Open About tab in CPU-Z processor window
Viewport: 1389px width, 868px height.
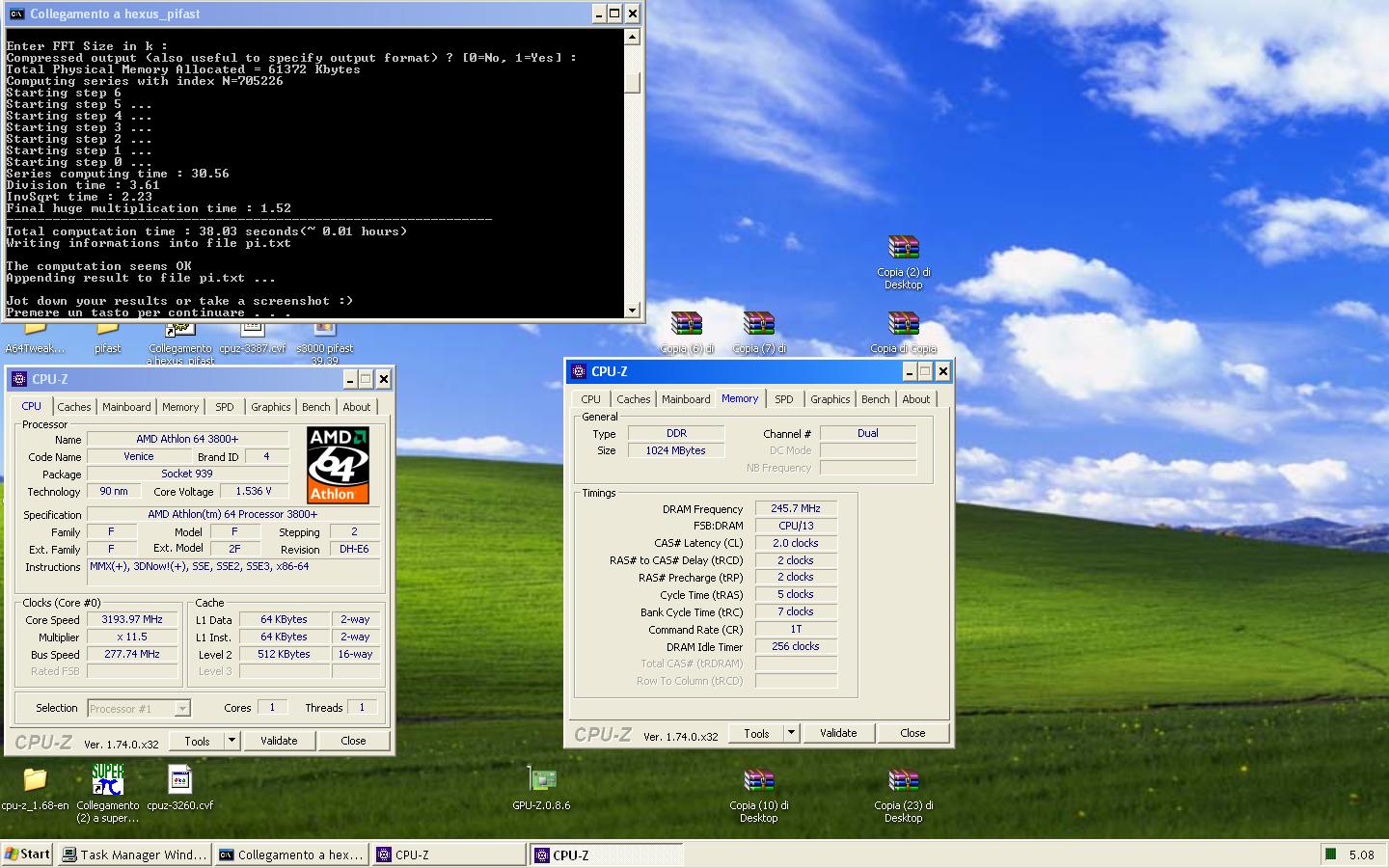click(357, 407)
